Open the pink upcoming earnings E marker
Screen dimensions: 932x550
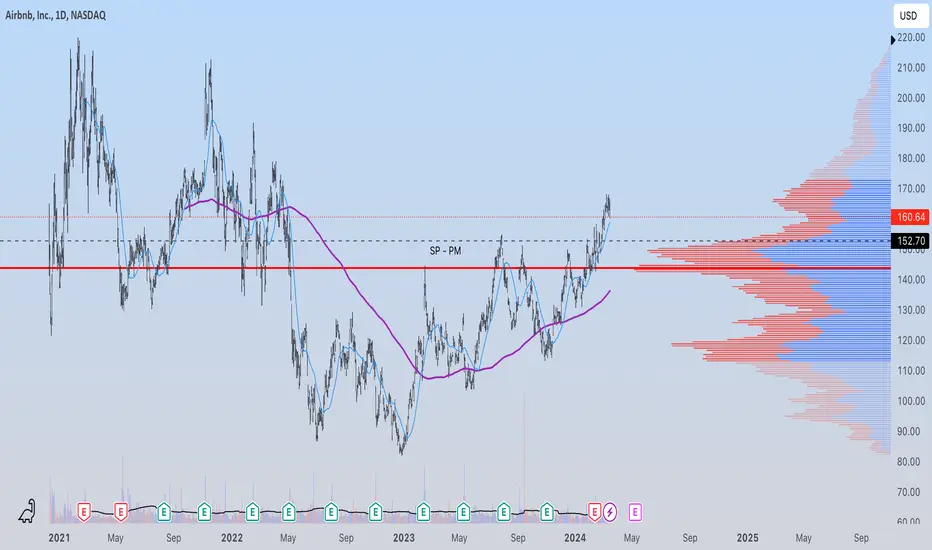pos(635,511)
